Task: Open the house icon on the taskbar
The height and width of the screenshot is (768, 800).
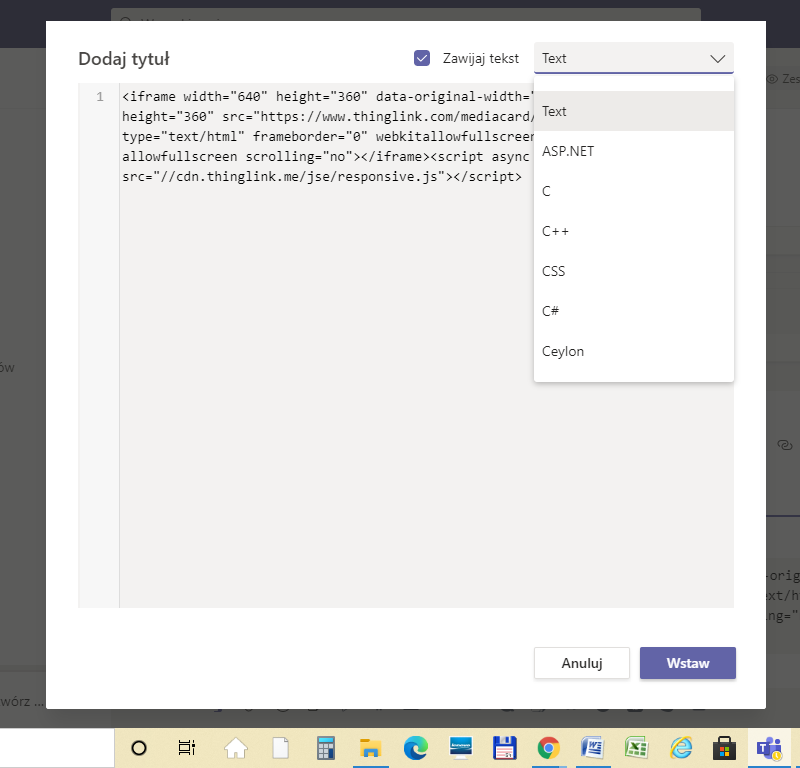Action: (x=236, y=748)
